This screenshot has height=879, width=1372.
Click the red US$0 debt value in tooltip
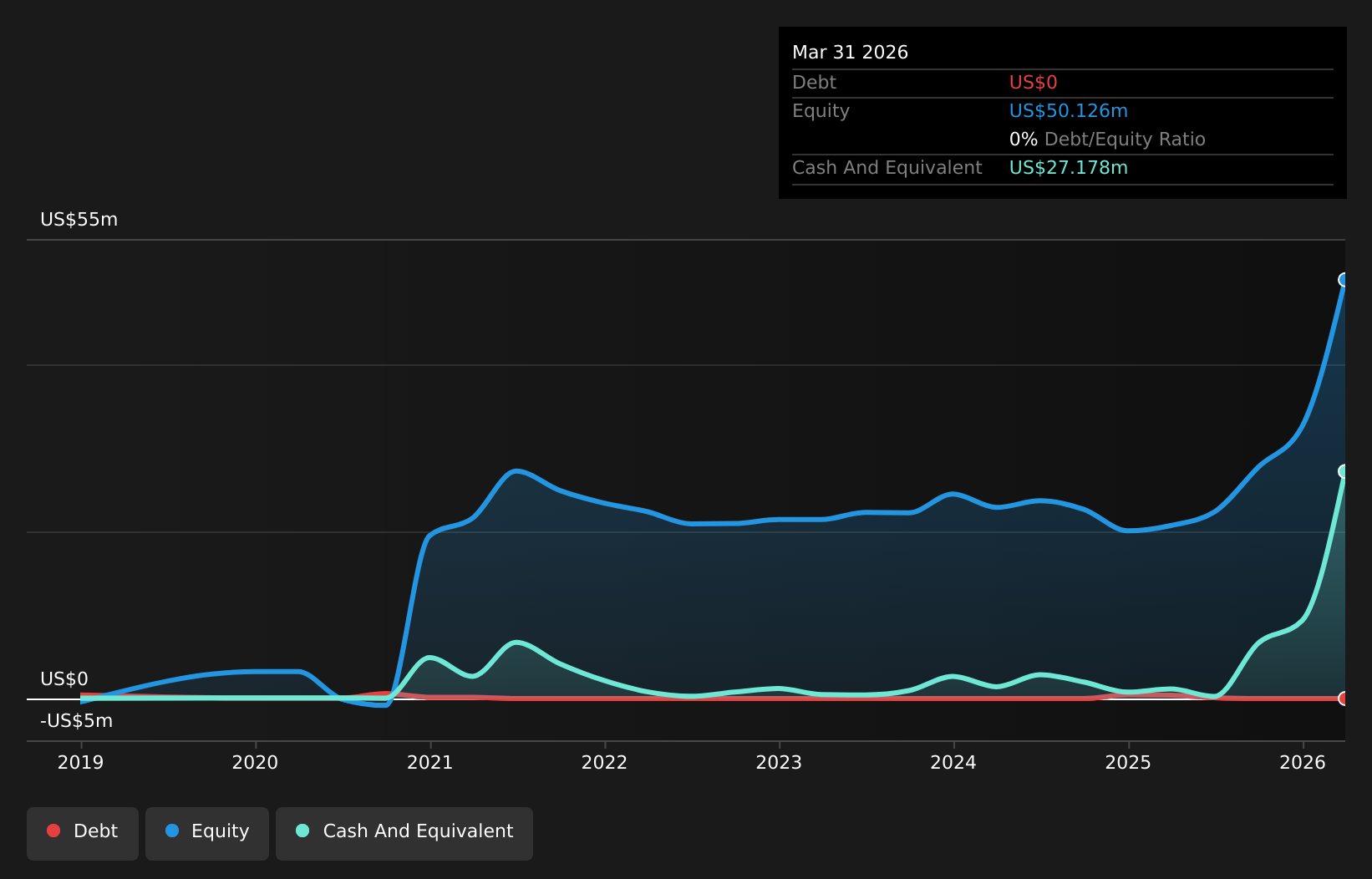click(x=1034, y=83)
